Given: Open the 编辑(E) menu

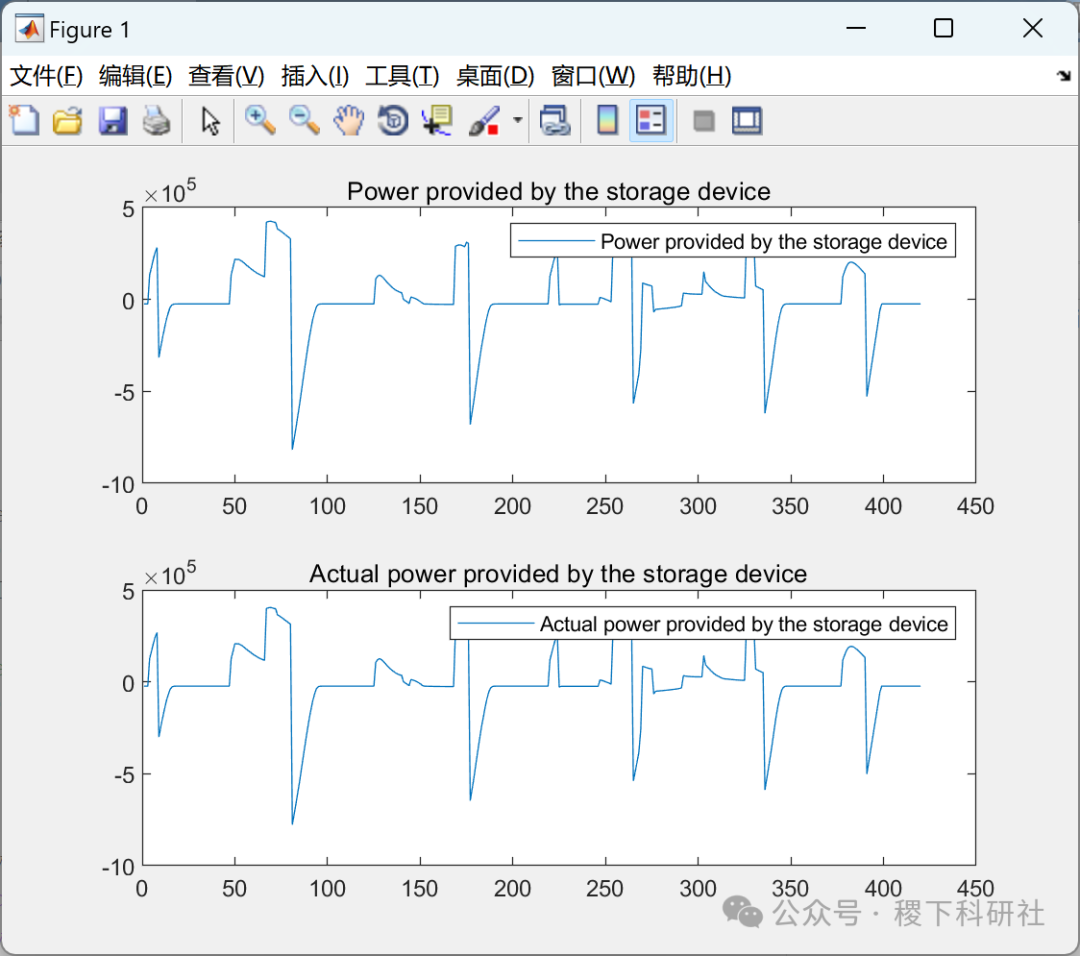Looking at the screenshot, I should 136,76.
